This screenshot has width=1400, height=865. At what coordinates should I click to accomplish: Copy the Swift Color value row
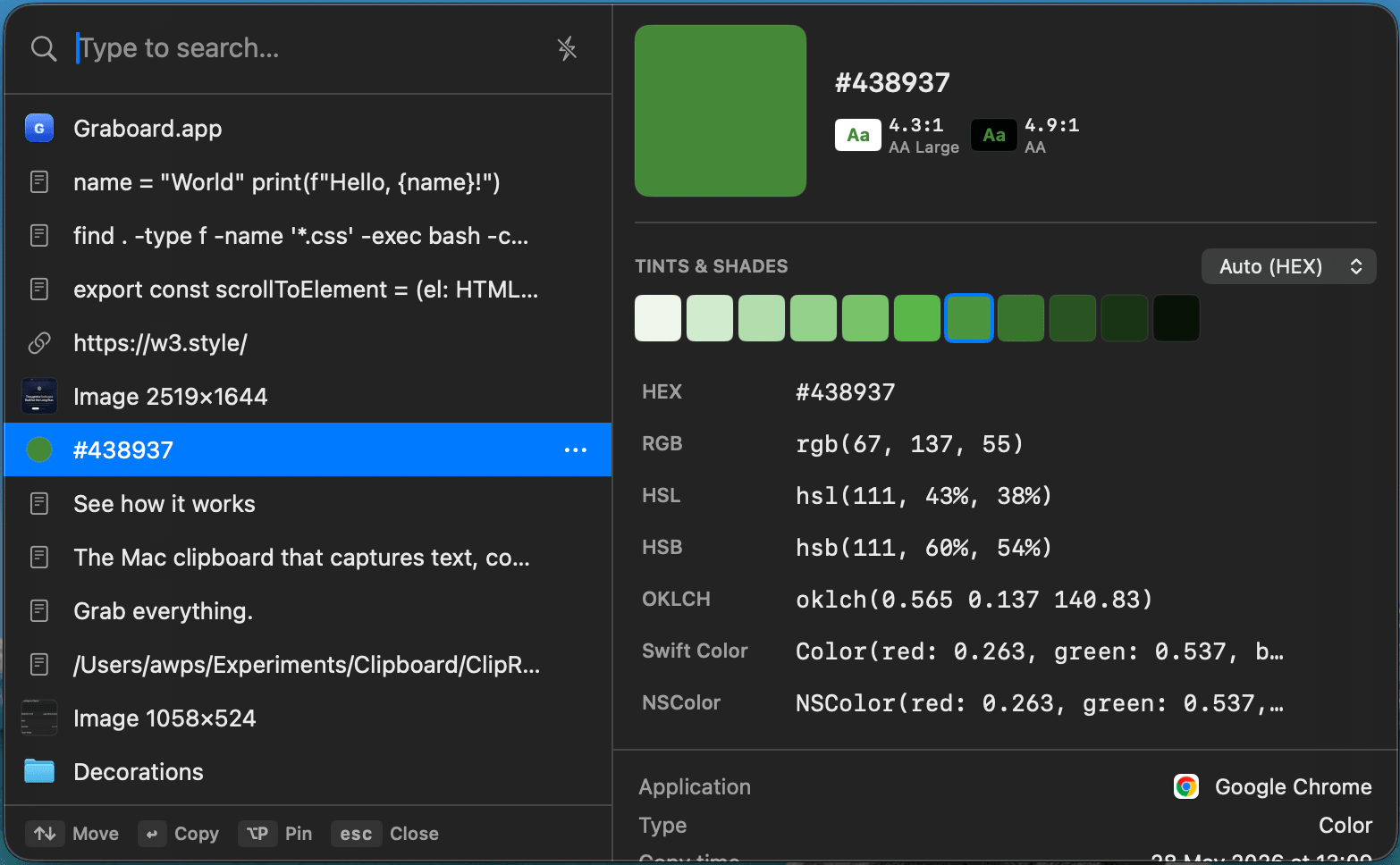pyautogui.click(x=1006, y=651)
